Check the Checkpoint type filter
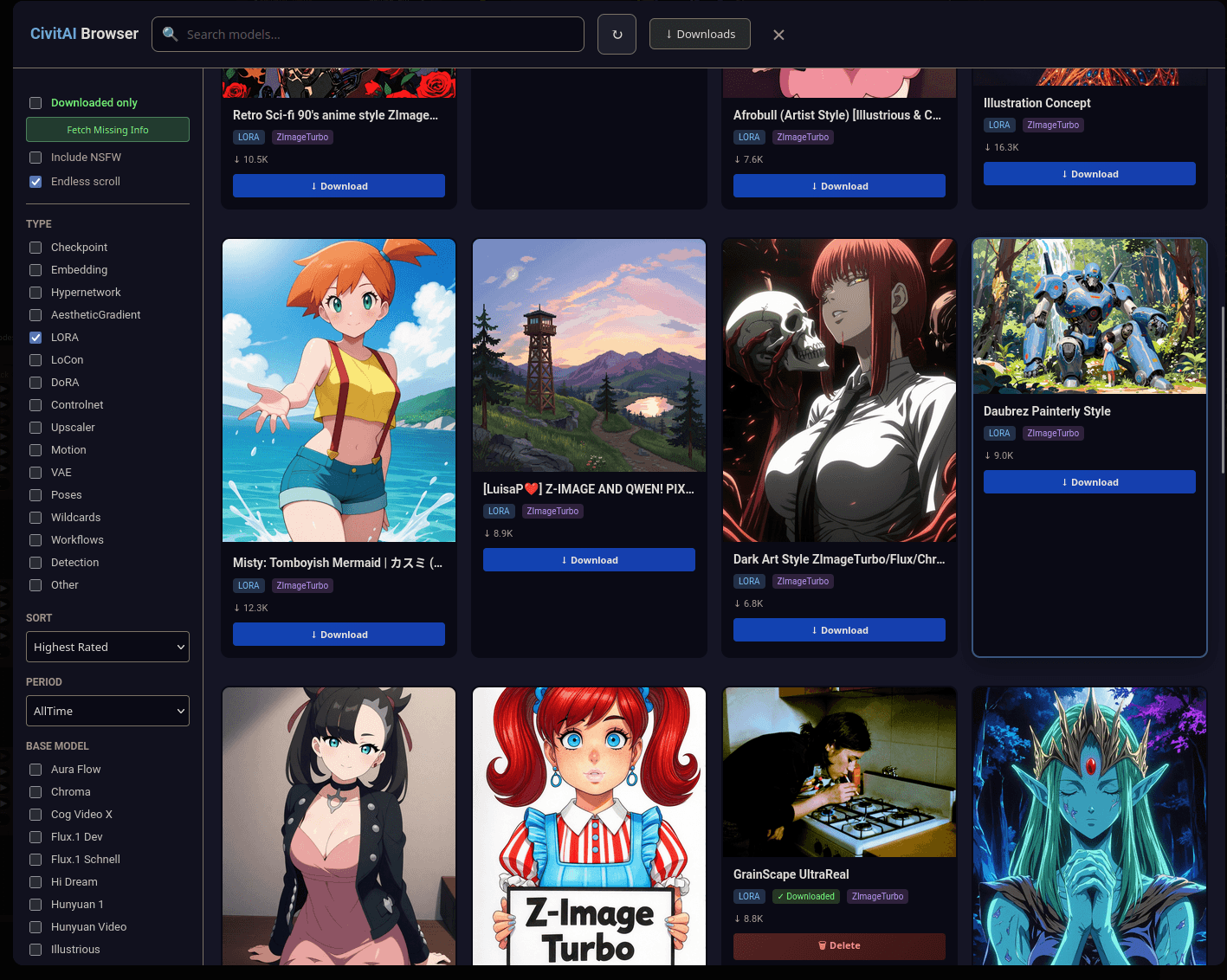 coord(36,248)
